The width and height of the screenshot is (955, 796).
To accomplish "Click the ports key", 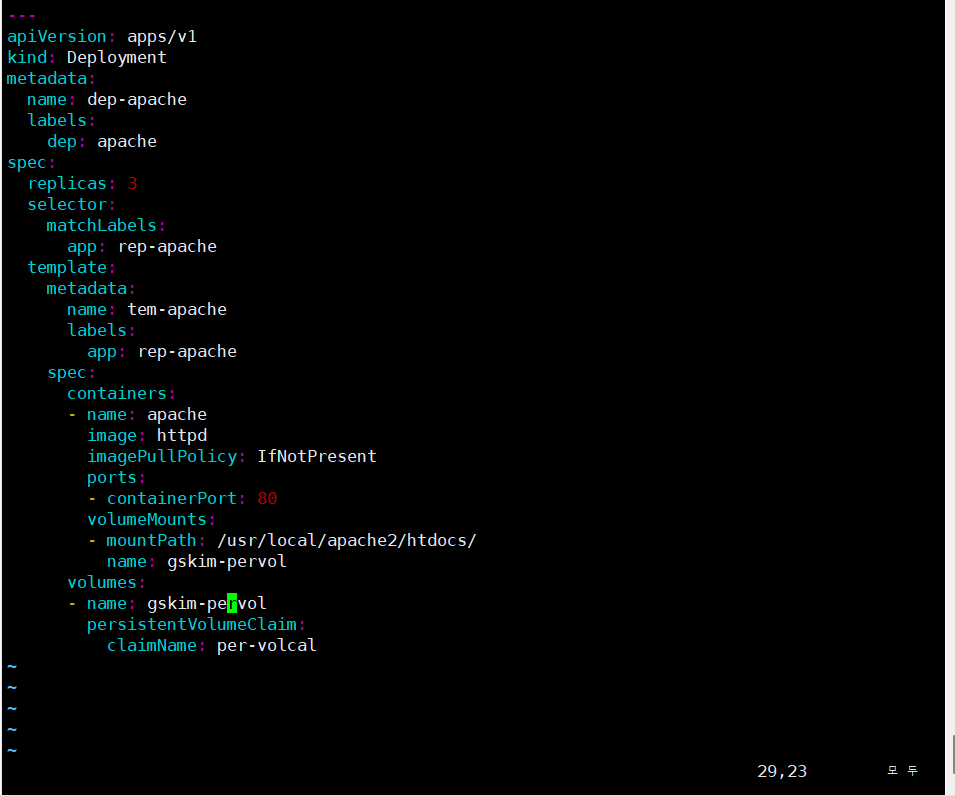I will click(112, 478).
